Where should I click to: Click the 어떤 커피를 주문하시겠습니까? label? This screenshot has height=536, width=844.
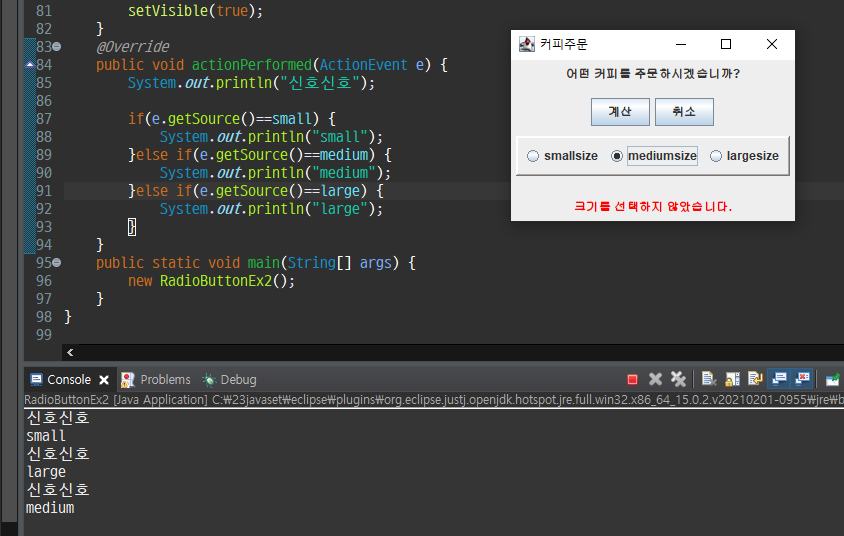pyautogui.click(x=653, y=74)
